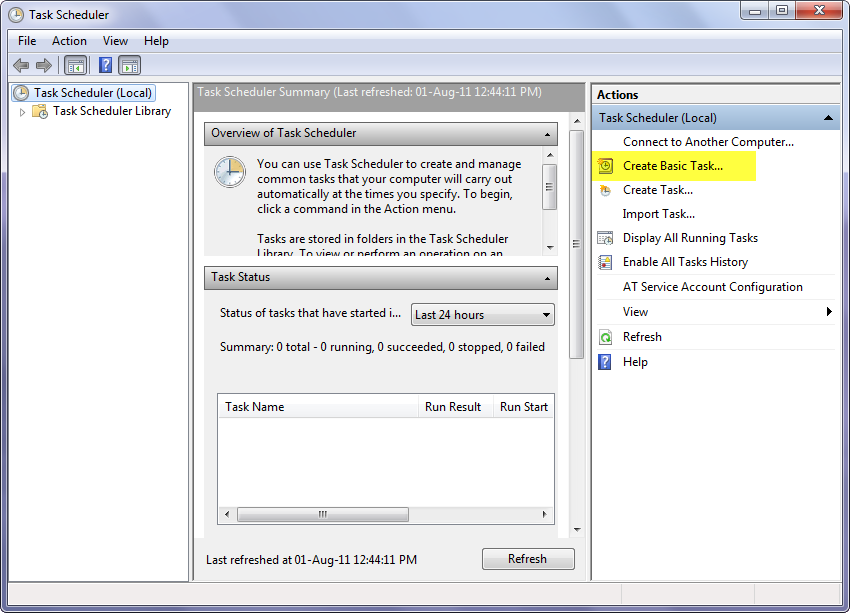
Task: Click the Create Basic Task clock icon
Action: click(x=606, y=166)
